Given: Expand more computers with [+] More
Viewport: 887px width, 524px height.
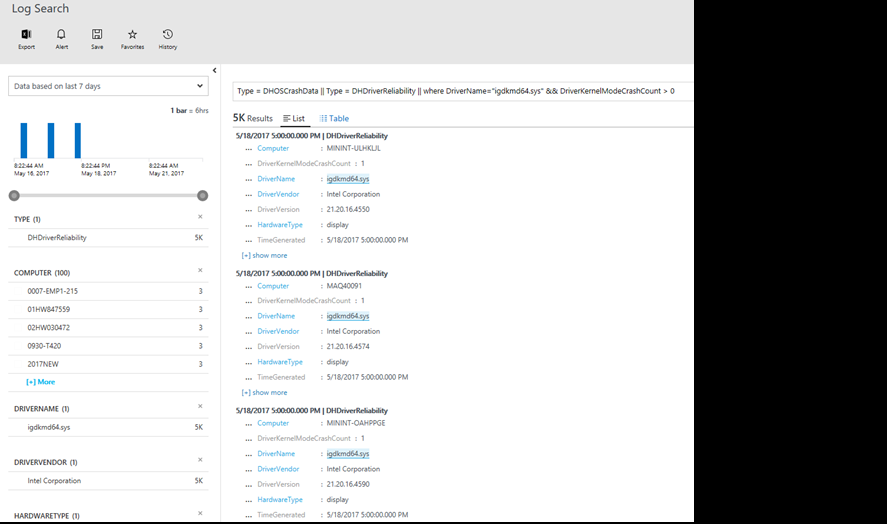Looking at the screenshot, I should coord(41,382).
